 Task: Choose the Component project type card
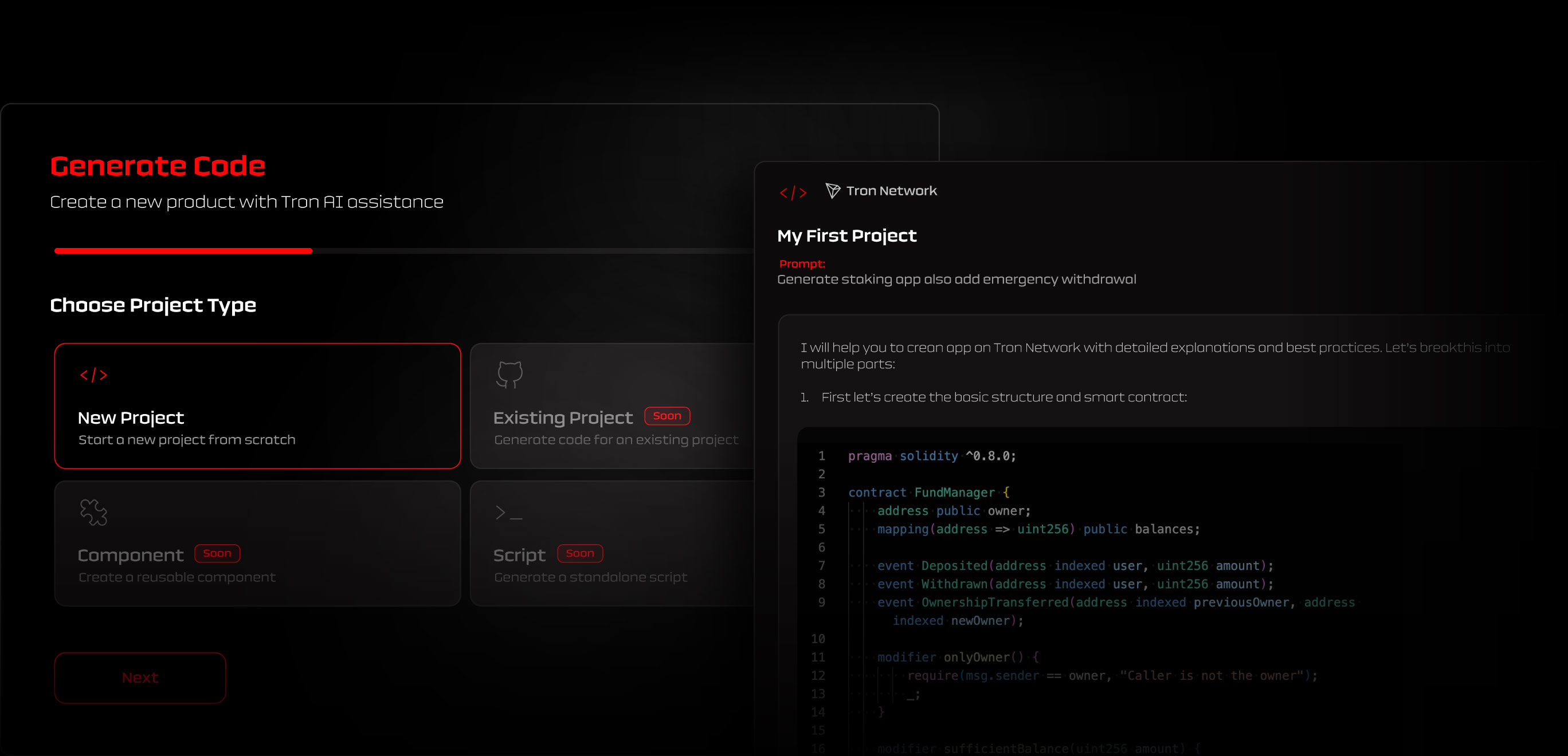(x=257, y=543)
